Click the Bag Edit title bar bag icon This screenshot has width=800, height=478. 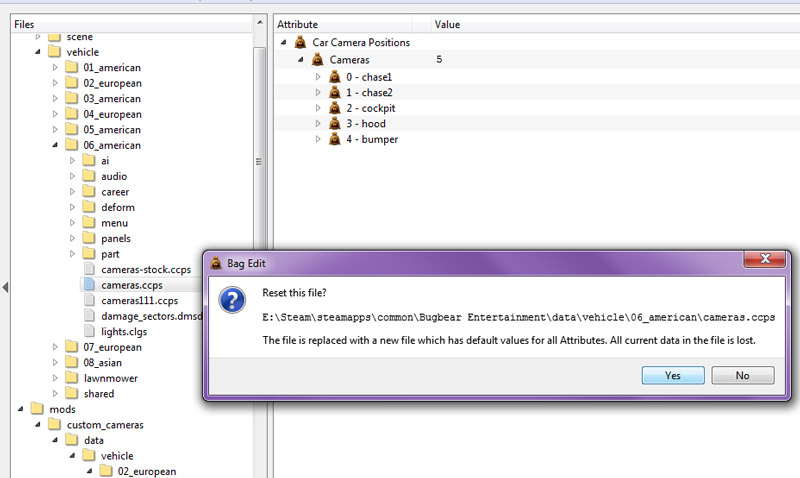click(x=216, y=263)
